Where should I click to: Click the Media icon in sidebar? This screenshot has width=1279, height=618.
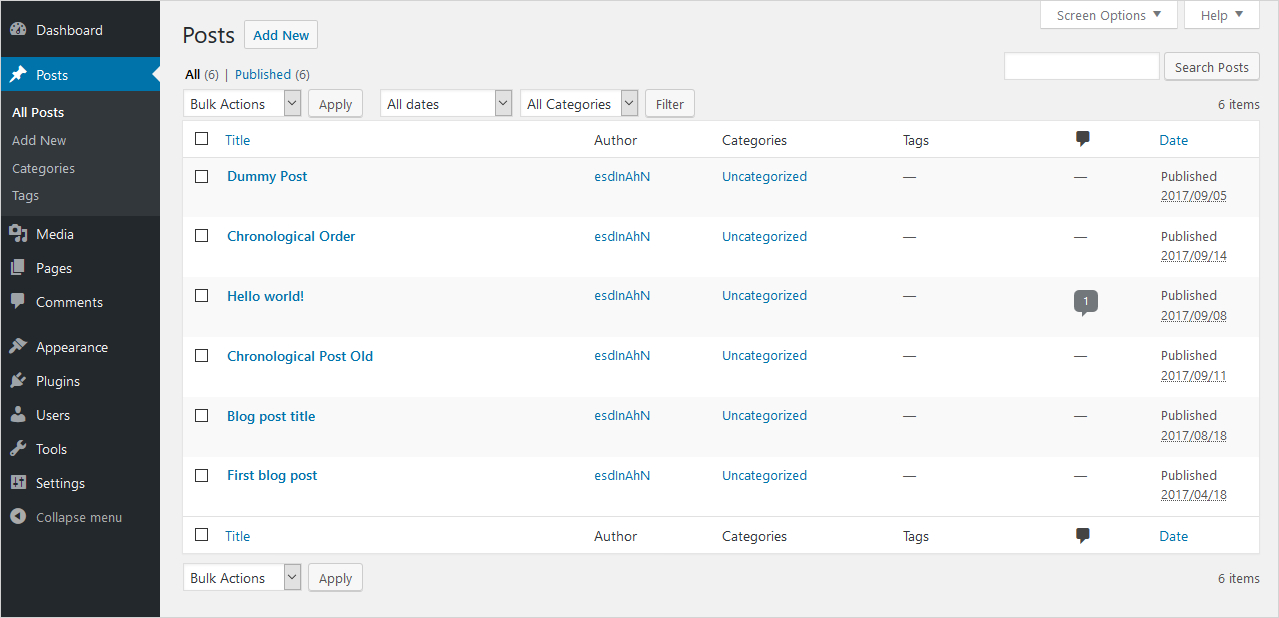tap(18, 234)
